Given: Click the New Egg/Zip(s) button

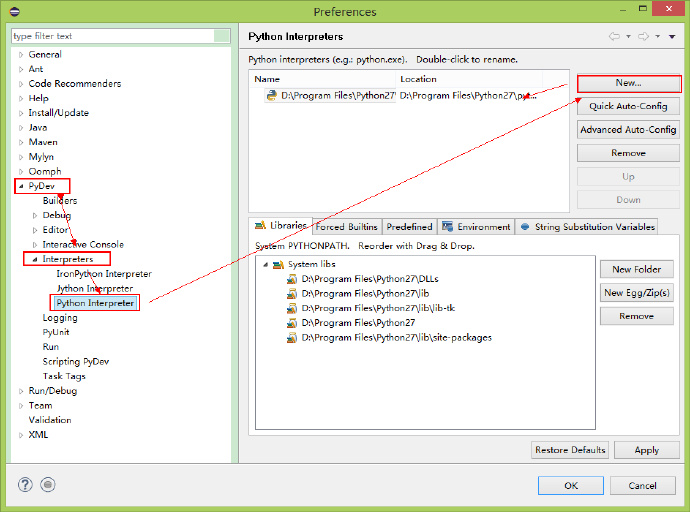Looking at the screenshot, I should click(x=636, y=293).
